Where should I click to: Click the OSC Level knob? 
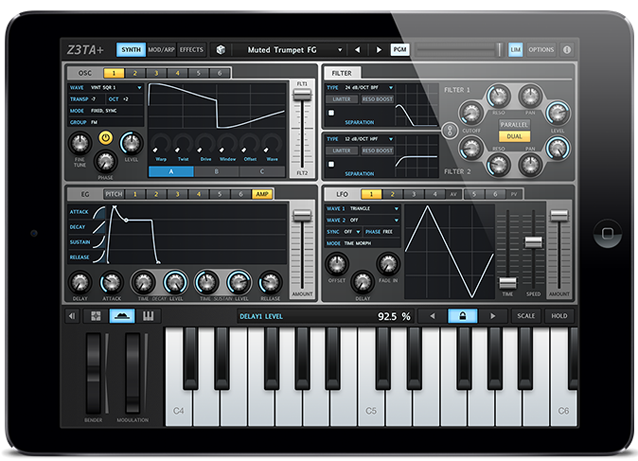131,143
